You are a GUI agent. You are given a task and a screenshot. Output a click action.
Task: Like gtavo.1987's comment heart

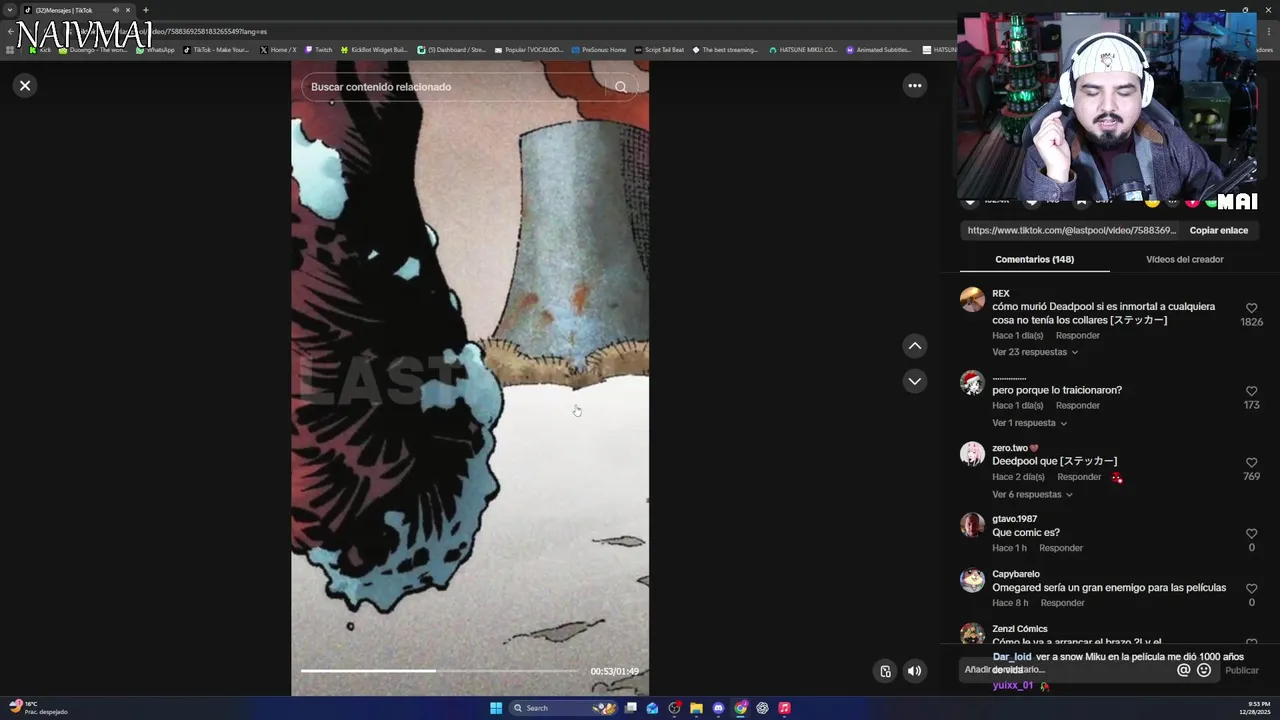pos(1251,534)
